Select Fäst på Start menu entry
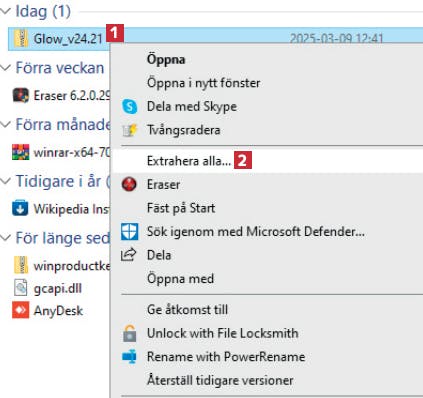The width and height of the screenshot is (423, 398). click(181, 208)
